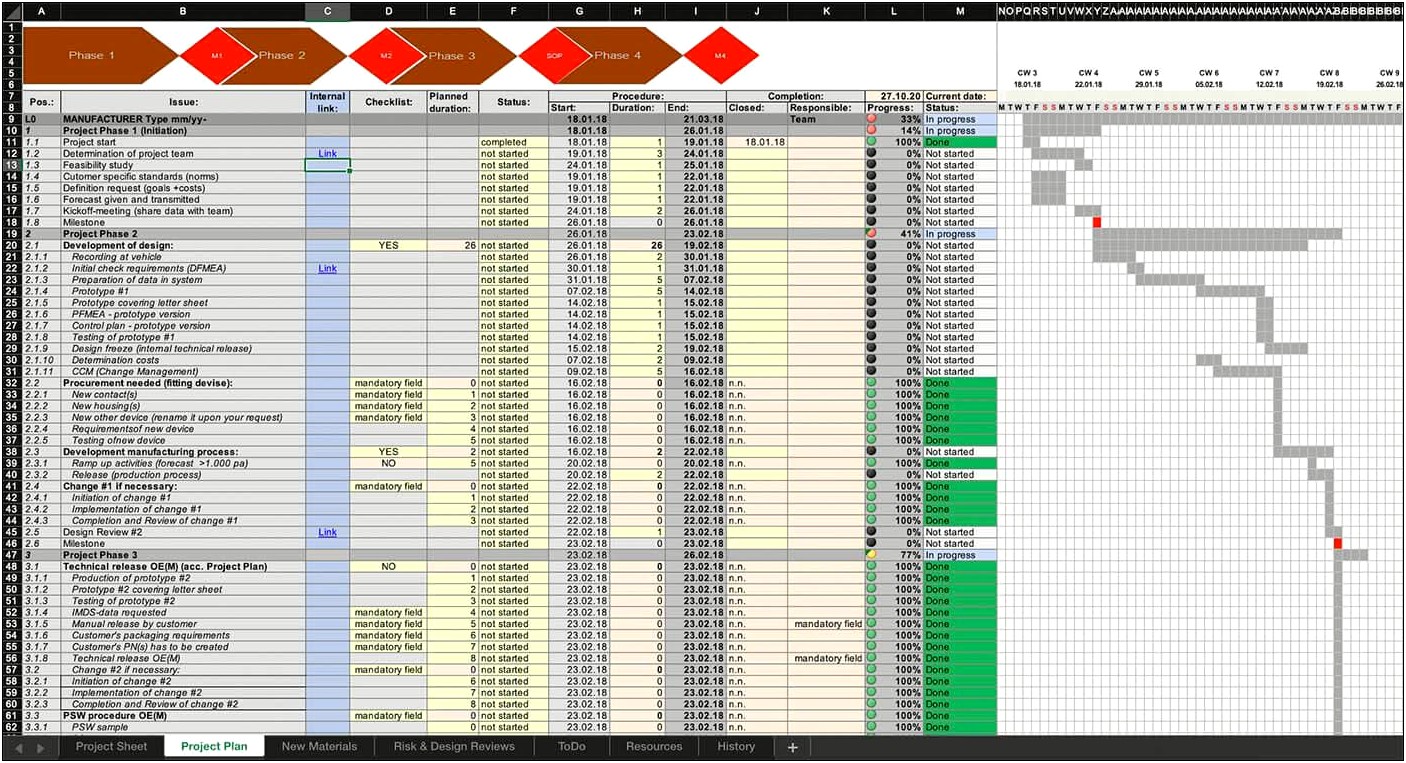
Task: Select column header B
Action: (183, 12)
